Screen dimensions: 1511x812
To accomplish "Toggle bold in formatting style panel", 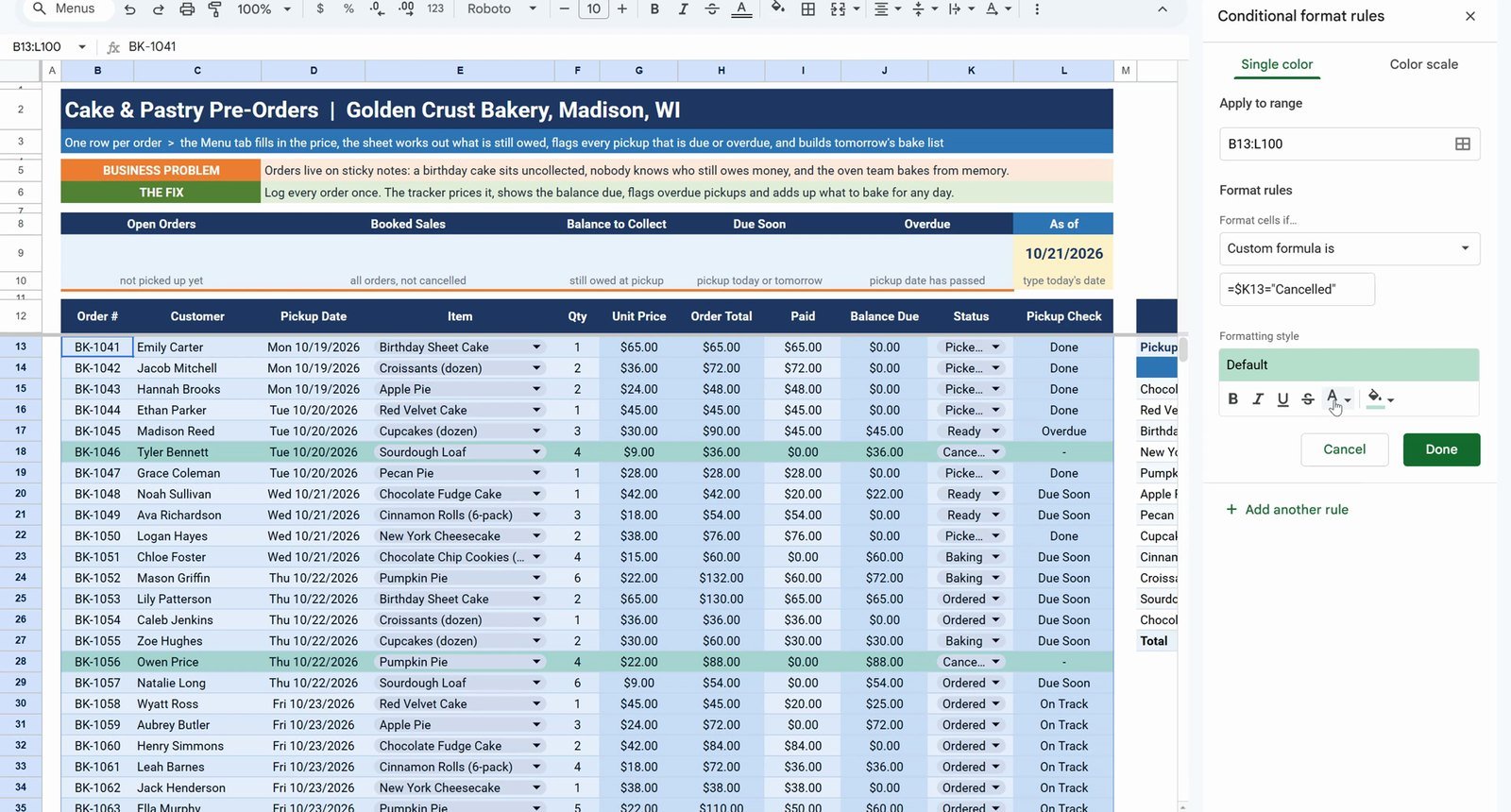I will (1232, 399).
